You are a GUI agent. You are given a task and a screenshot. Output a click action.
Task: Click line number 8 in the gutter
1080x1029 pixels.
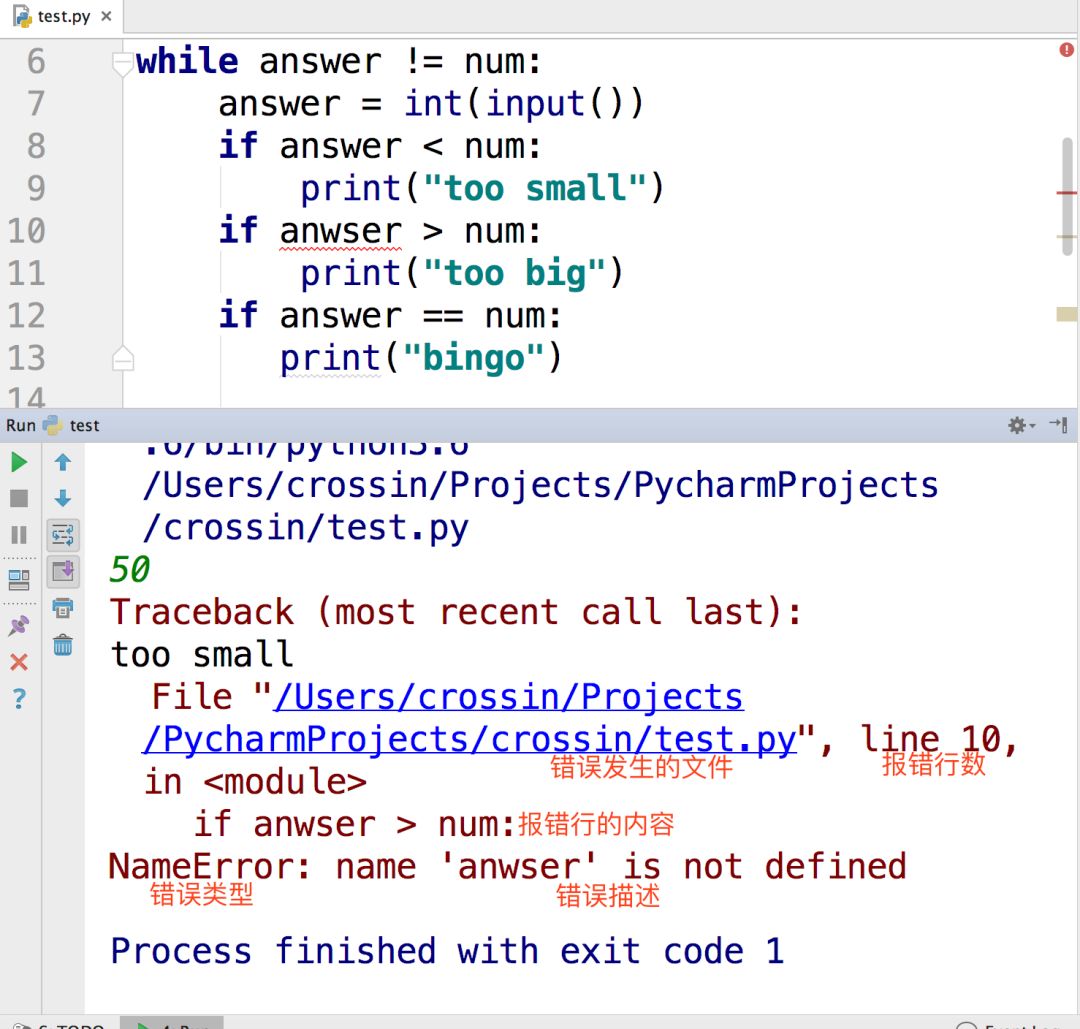[x=36, y=146]
